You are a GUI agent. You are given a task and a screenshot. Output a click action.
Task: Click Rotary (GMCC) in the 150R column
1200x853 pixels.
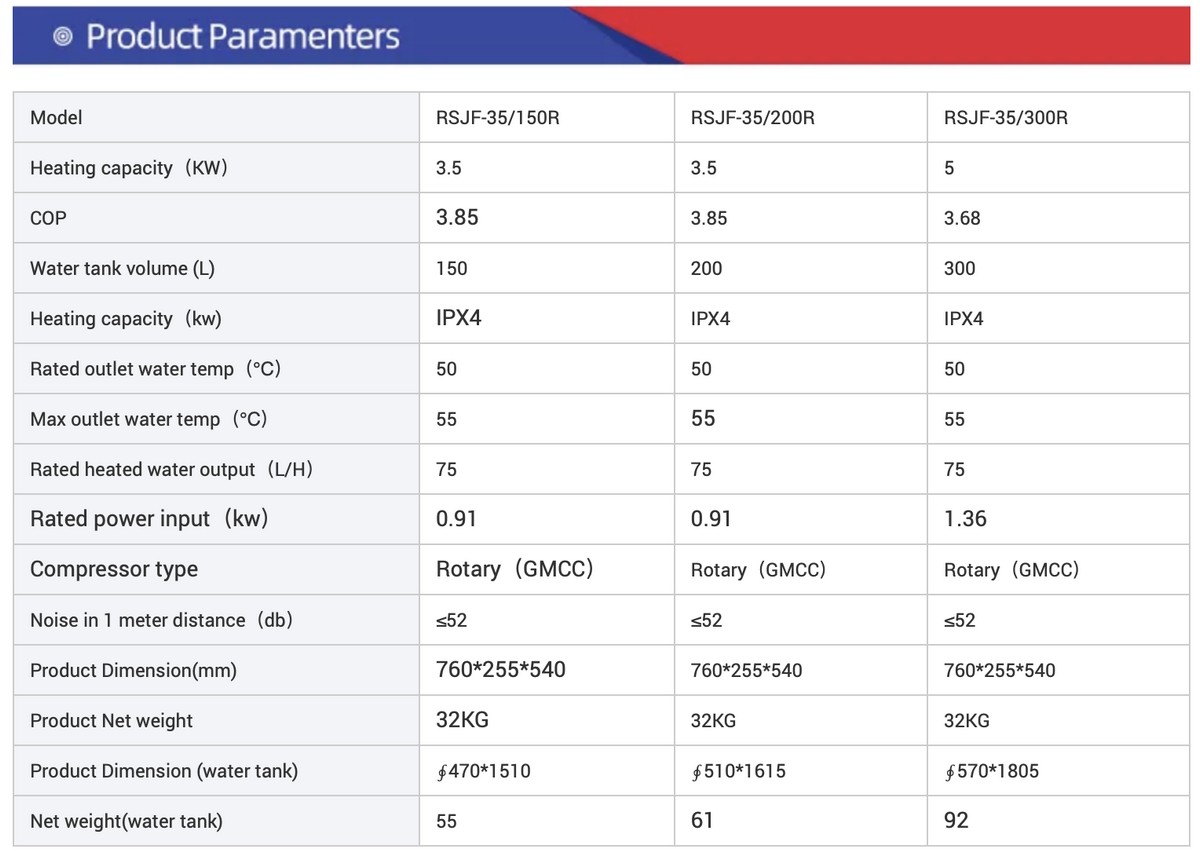(x=515, y=569)
